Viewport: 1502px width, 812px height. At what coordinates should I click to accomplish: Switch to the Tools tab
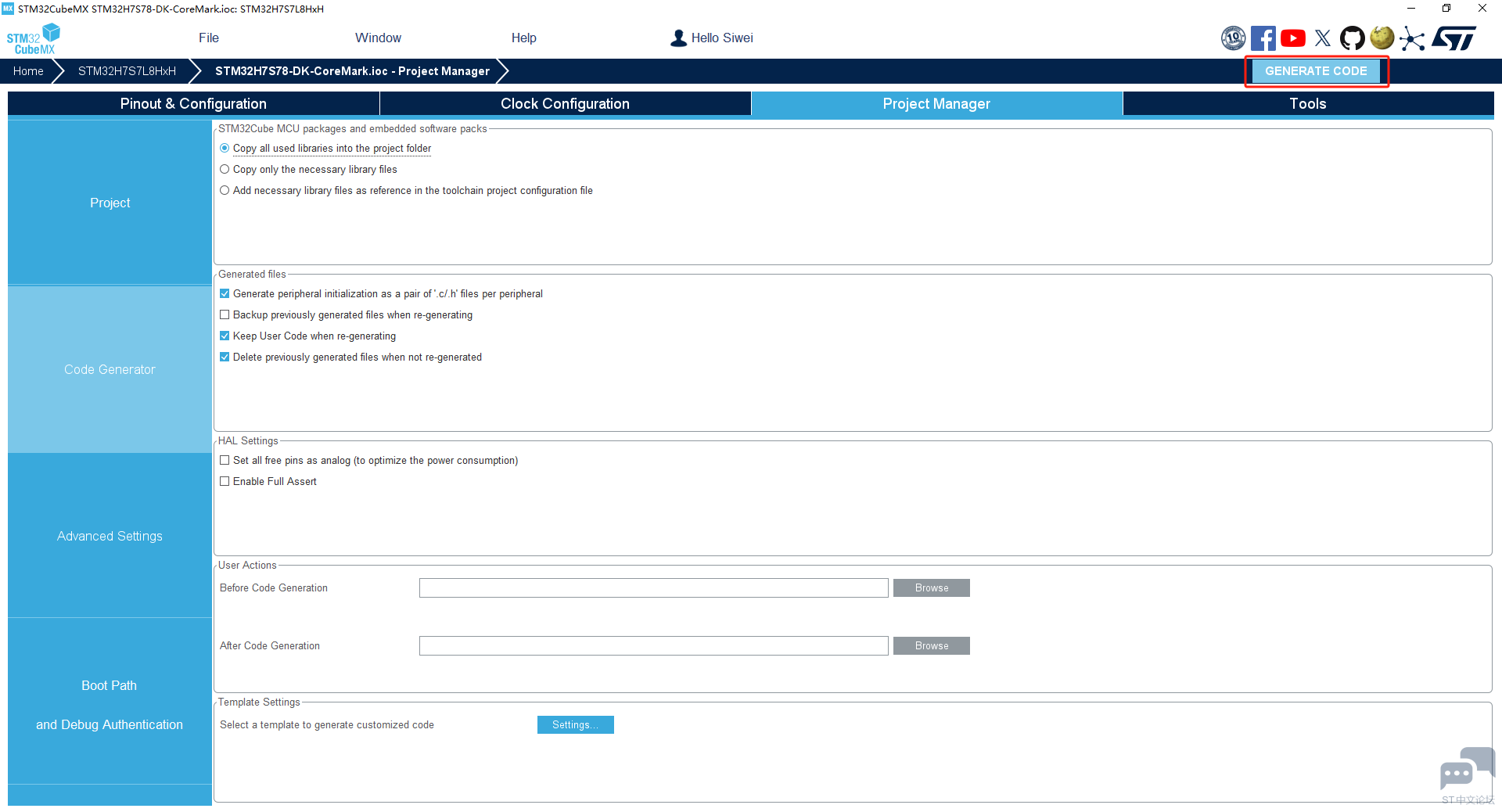tap(1308, 103)
